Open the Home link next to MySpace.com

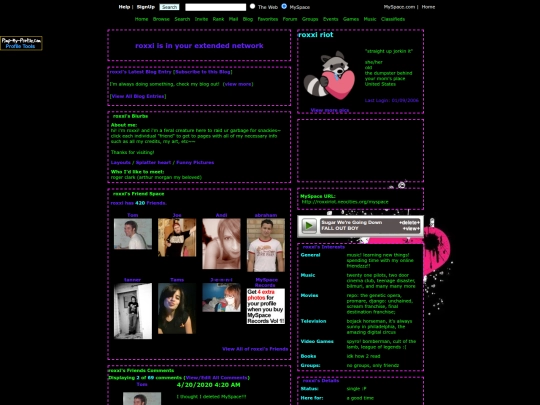tap(428, 7)
